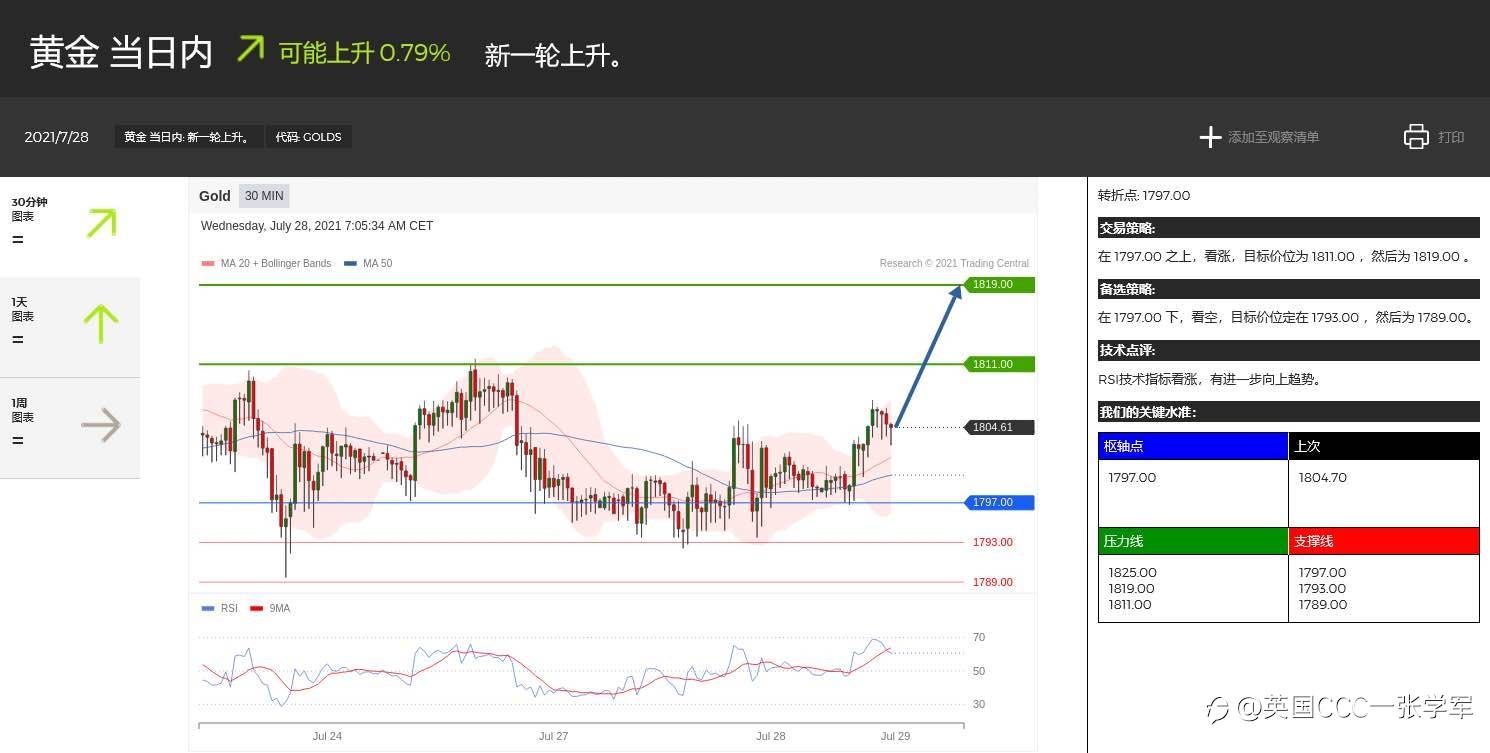Click the printer icon
Screen dimensions: 1490x753
point(1416,137)
